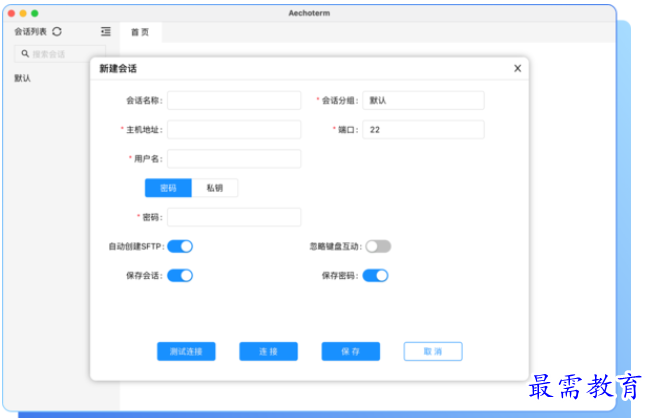This screenshot has width=650, height=418.
Task: Click the 取消 button
Action: pyautogui.click(x=433, y=351)
